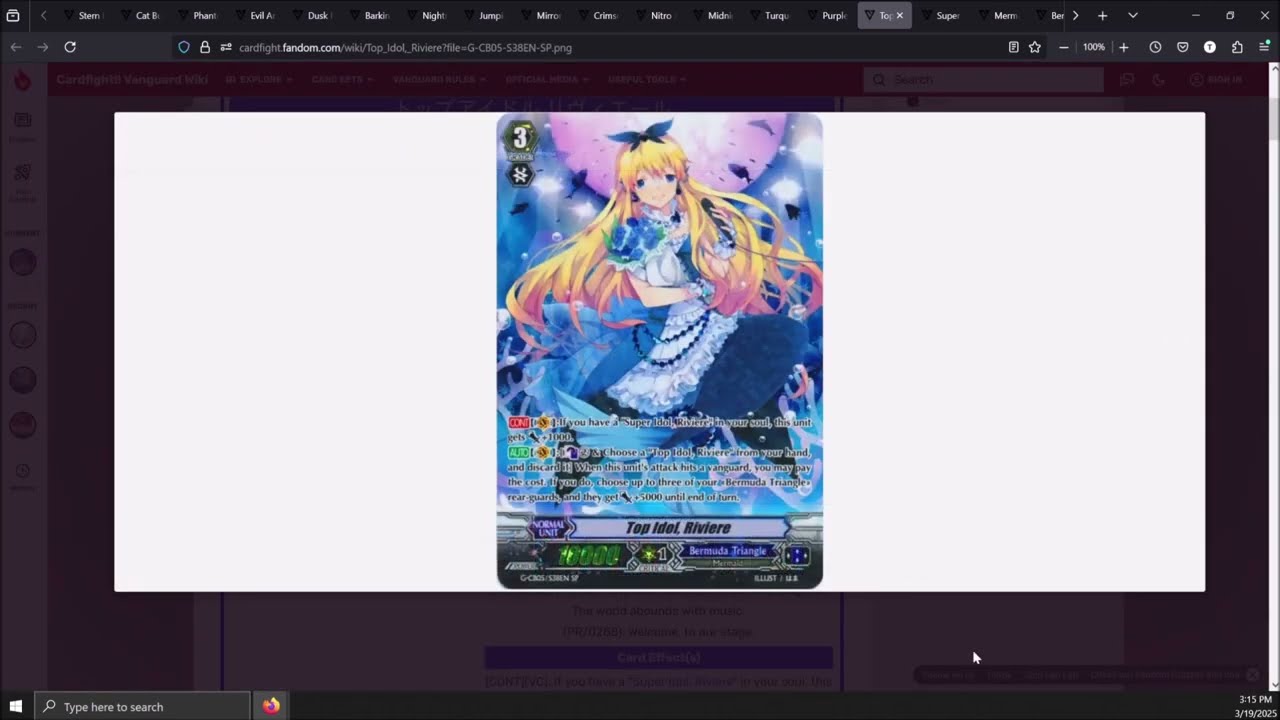Image resolution: width=1280 pixels, height=720 pixels.
Task: Expand the list all tabs dropdown
Action: point(1132,16)
